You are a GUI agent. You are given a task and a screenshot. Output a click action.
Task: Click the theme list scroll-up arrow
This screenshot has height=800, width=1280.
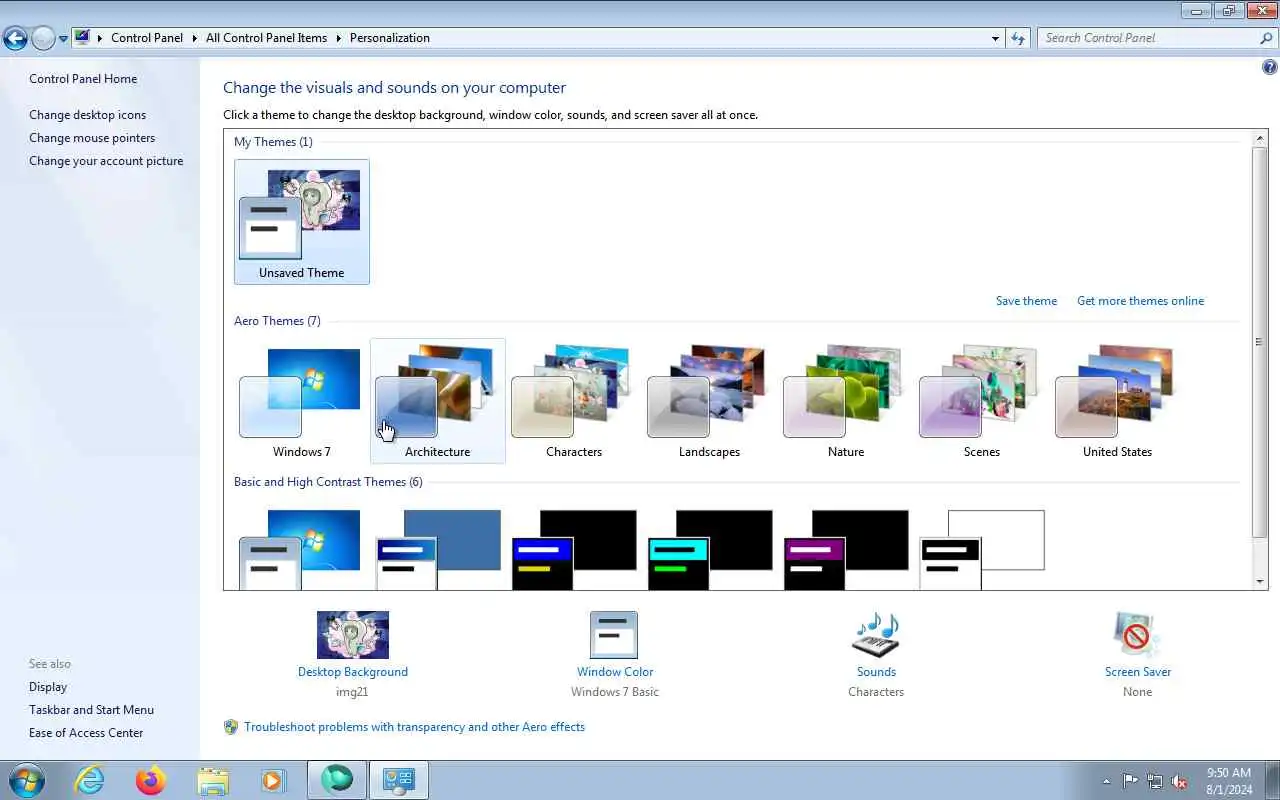(x=1260, y=137)
